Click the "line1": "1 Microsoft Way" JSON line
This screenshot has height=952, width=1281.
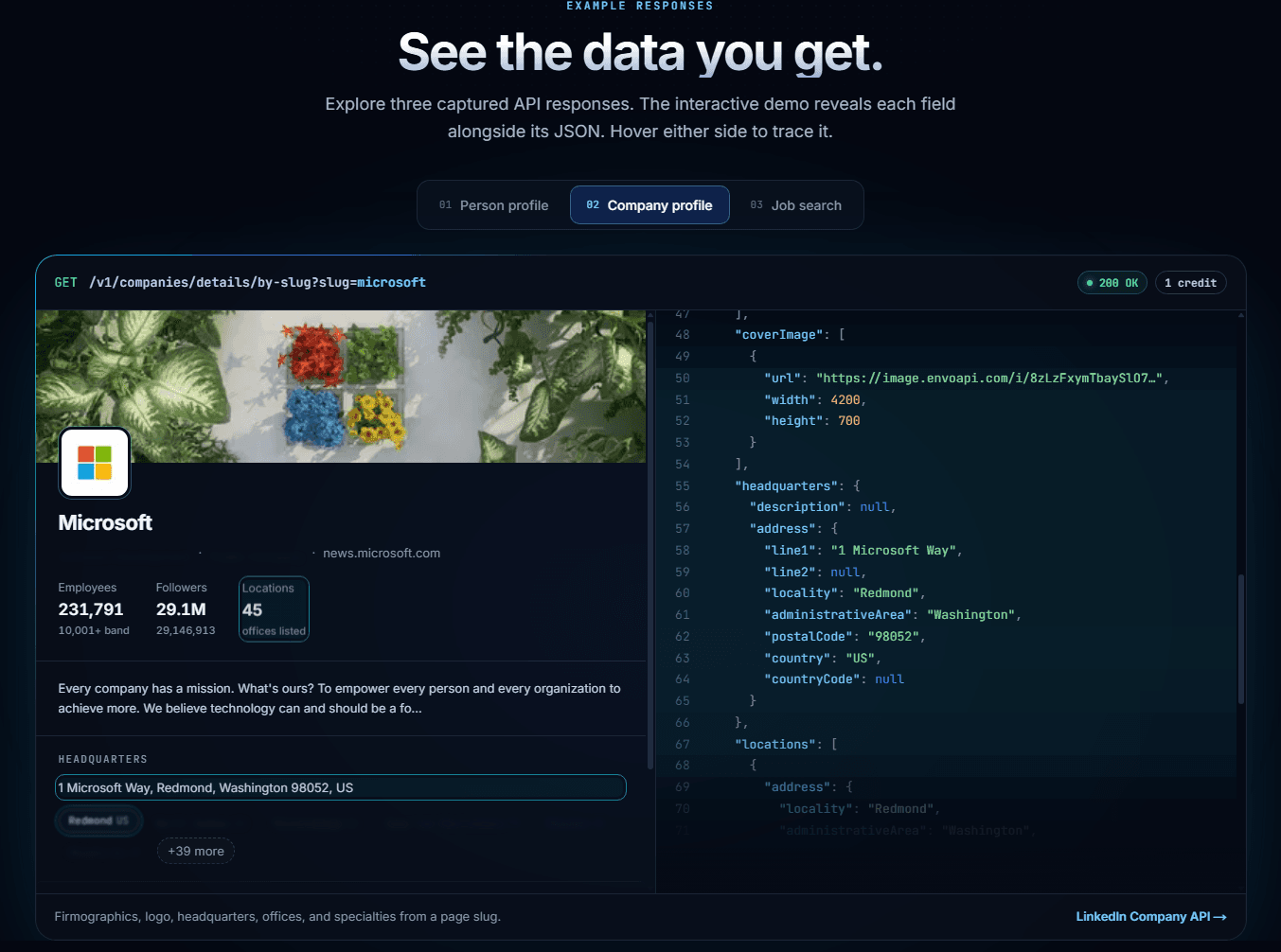tap(863, 551)
